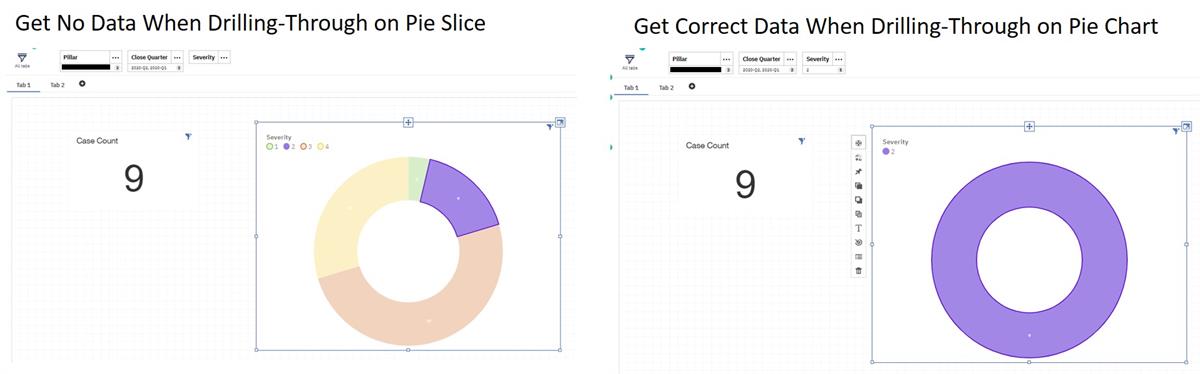Select the Text 'T' icon in widget toolbar

[858, 228]
